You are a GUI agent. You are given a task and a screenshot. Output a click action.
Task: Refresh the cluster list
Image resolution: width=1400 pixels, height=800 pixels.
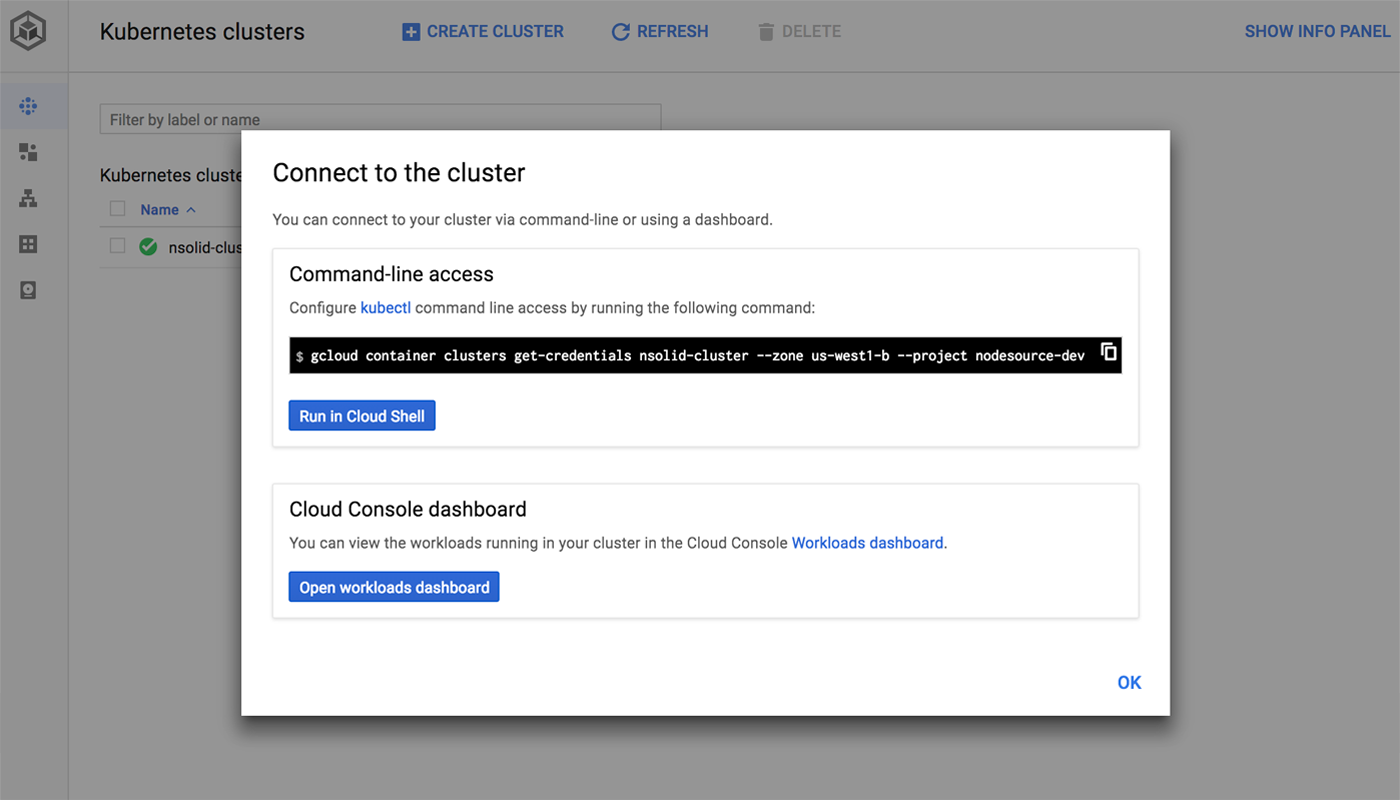[660, 32]
